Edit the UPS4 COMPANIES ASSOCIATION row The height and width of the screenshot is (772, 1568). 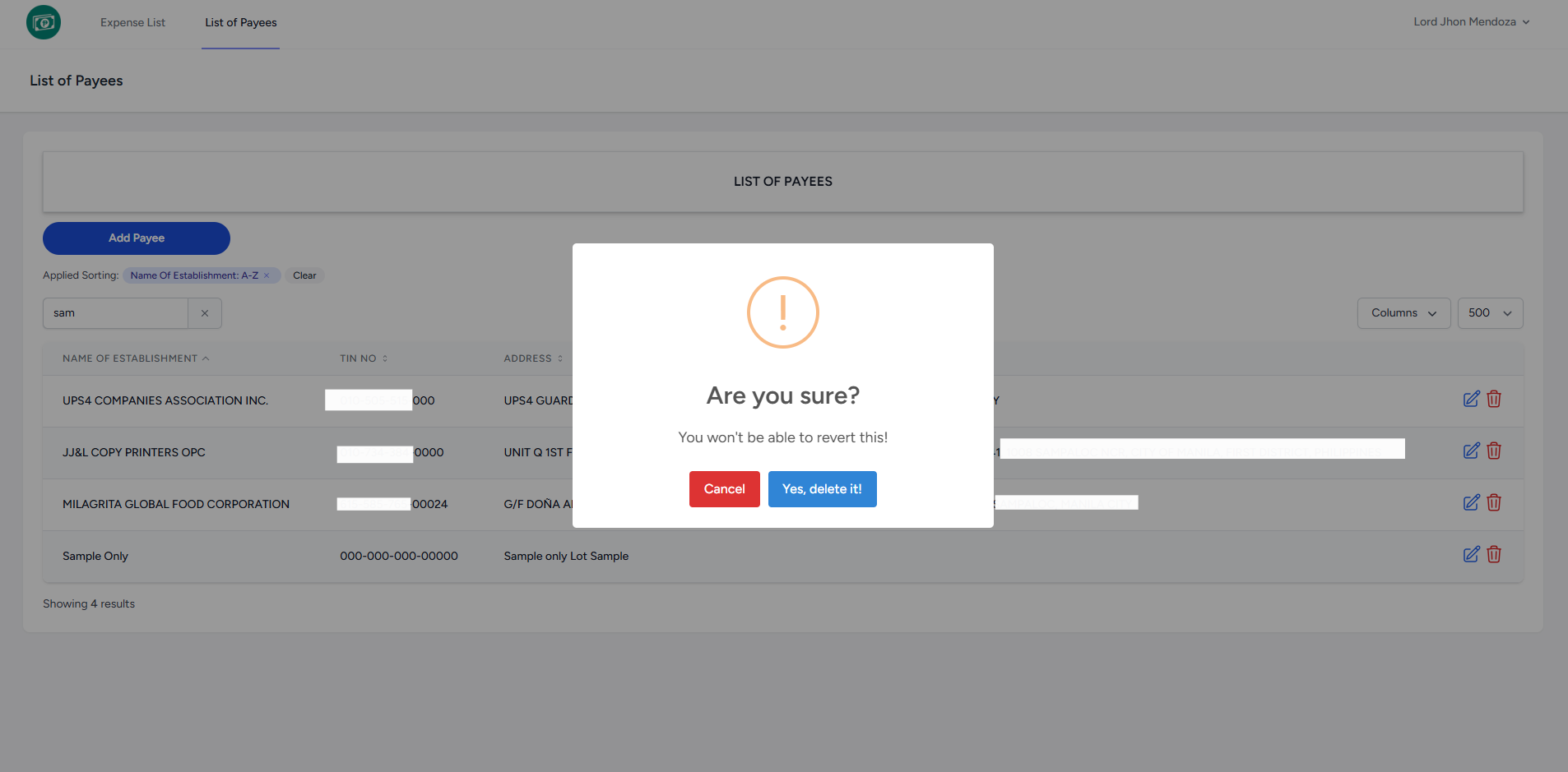click(1472, 400)
